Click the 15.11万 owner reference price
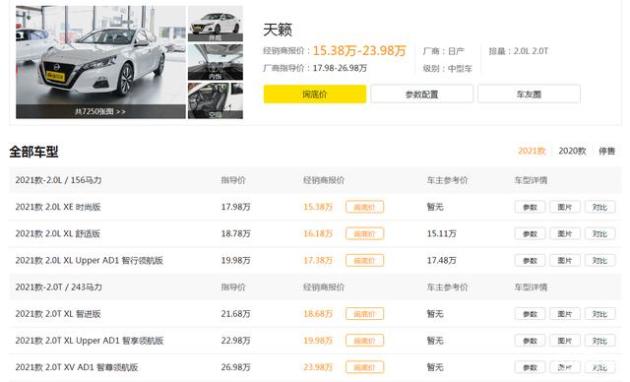The height and width of the screenshot is (382, 630). tap(442, 233)
